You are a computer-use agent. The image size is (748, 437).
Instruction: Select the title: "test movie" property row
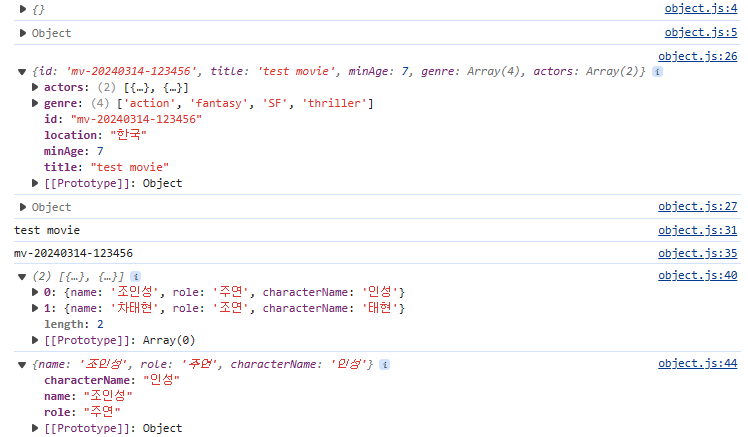coord(106,167)
